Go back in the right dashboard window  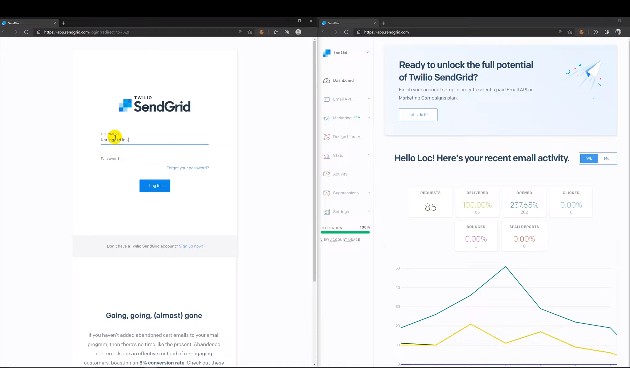click(x=323, y=32)
